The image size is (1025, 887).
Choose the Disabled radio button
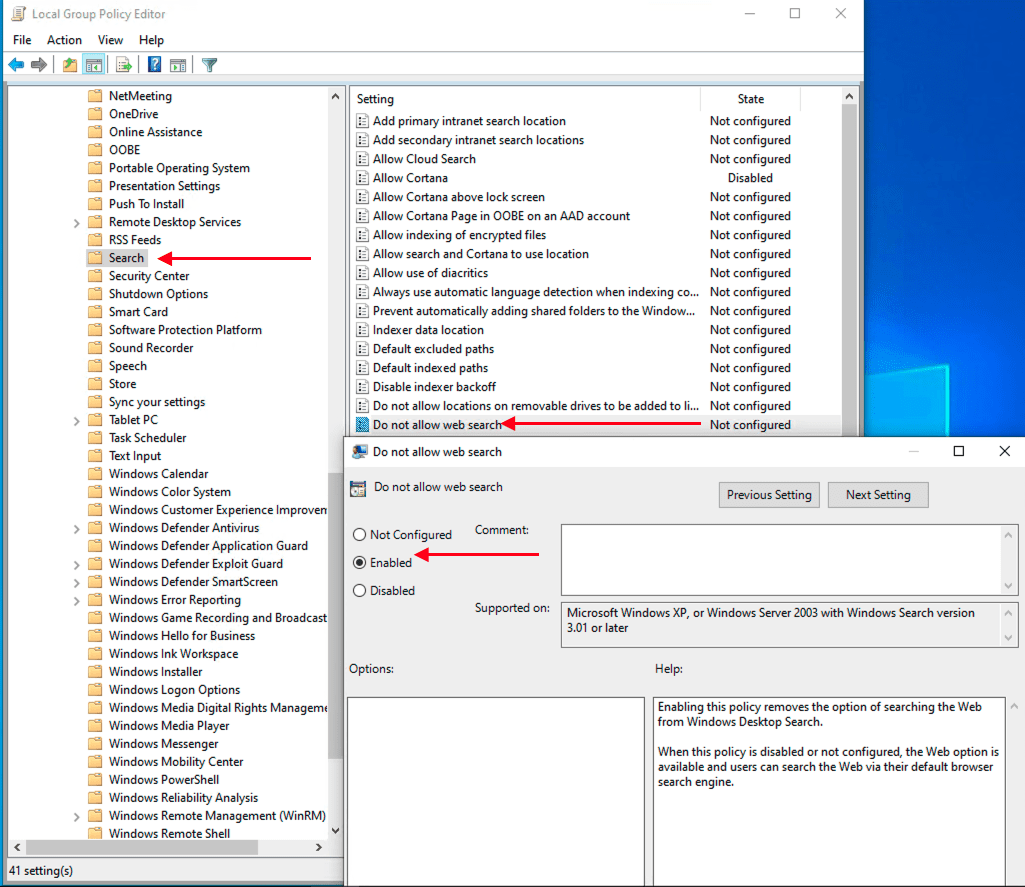pyautogui.click(x=360, y=591)
